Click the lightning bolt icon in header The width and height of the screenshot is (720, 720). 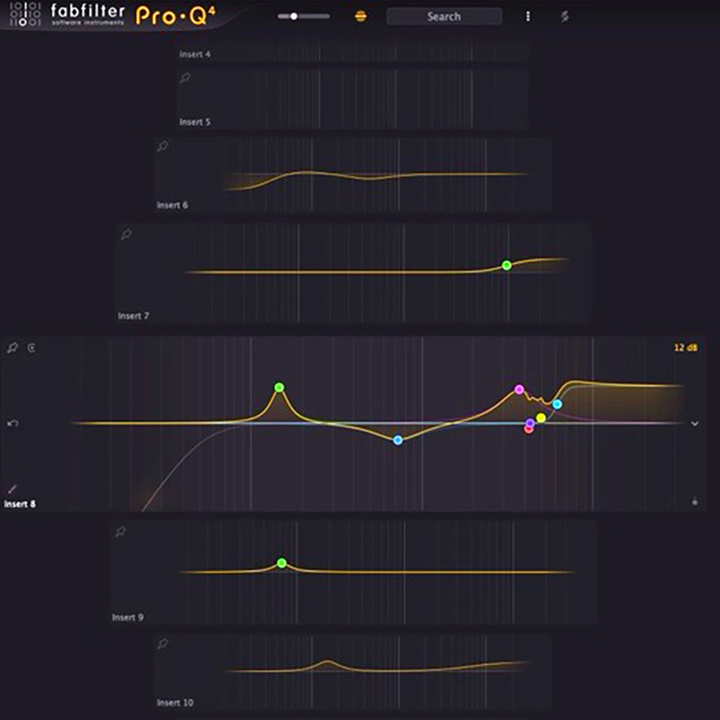pyautogui.click(x=564, y=16)
